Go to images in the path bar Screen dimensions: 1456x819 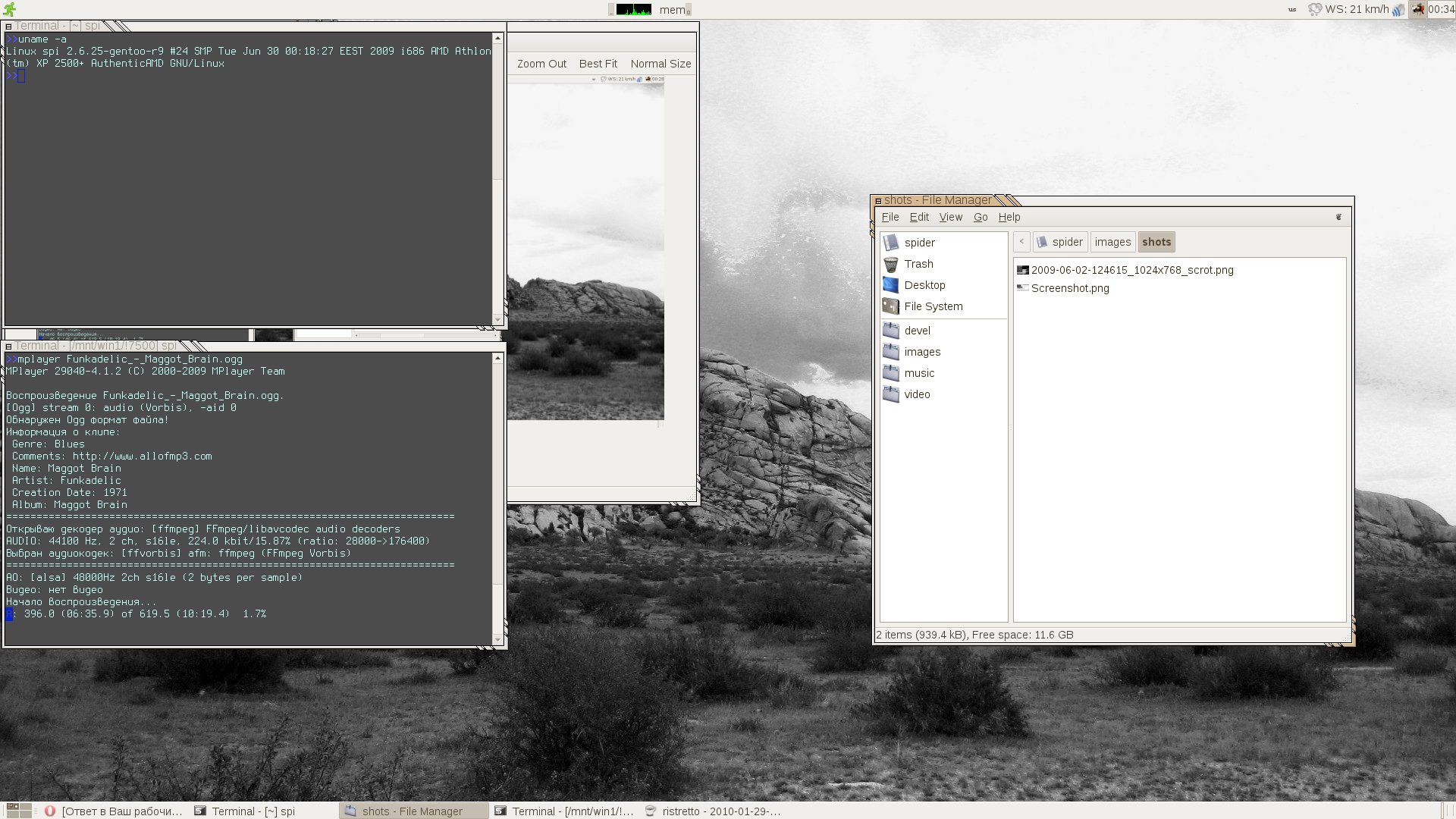[x=1112, y=242]
